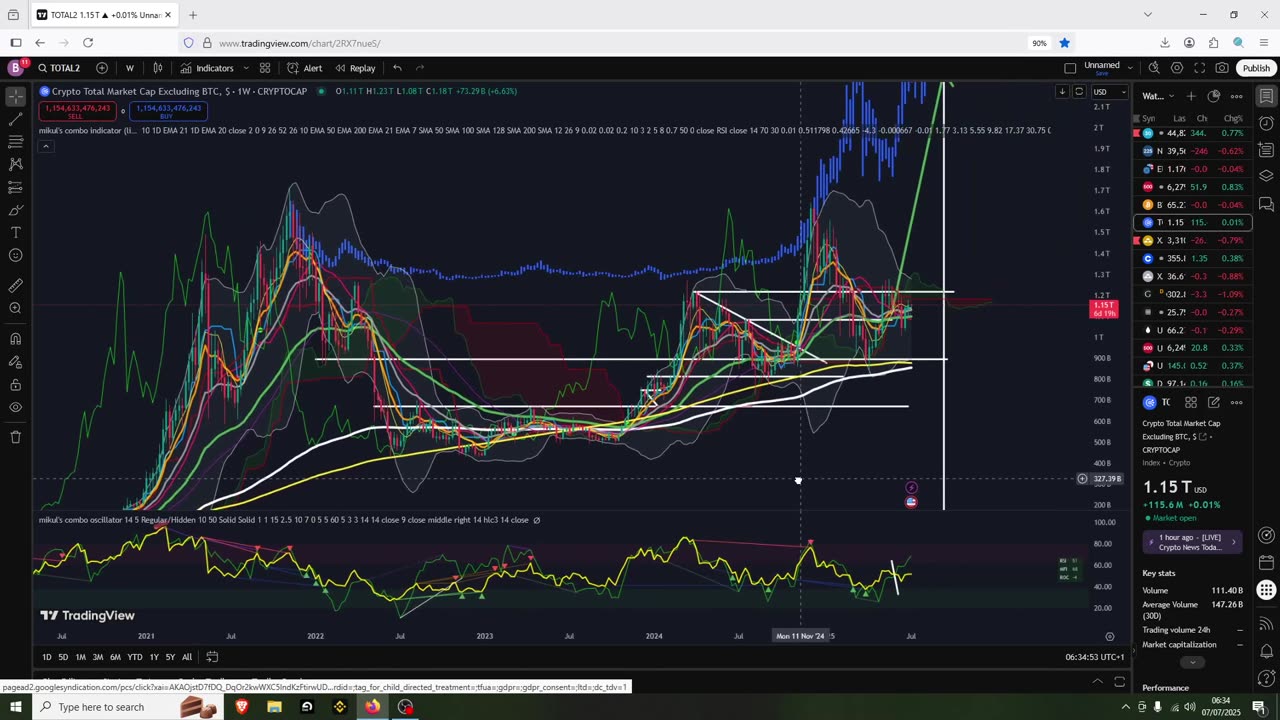Open the candlestick chart style menu
Viewport: 1280px width, 720px height.
pos(158,68)
